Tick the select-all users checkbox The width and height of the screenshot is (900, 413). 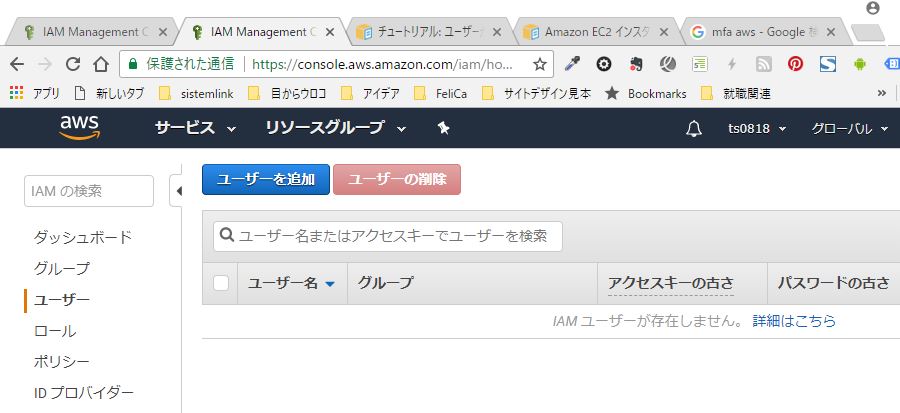[221, 283]
